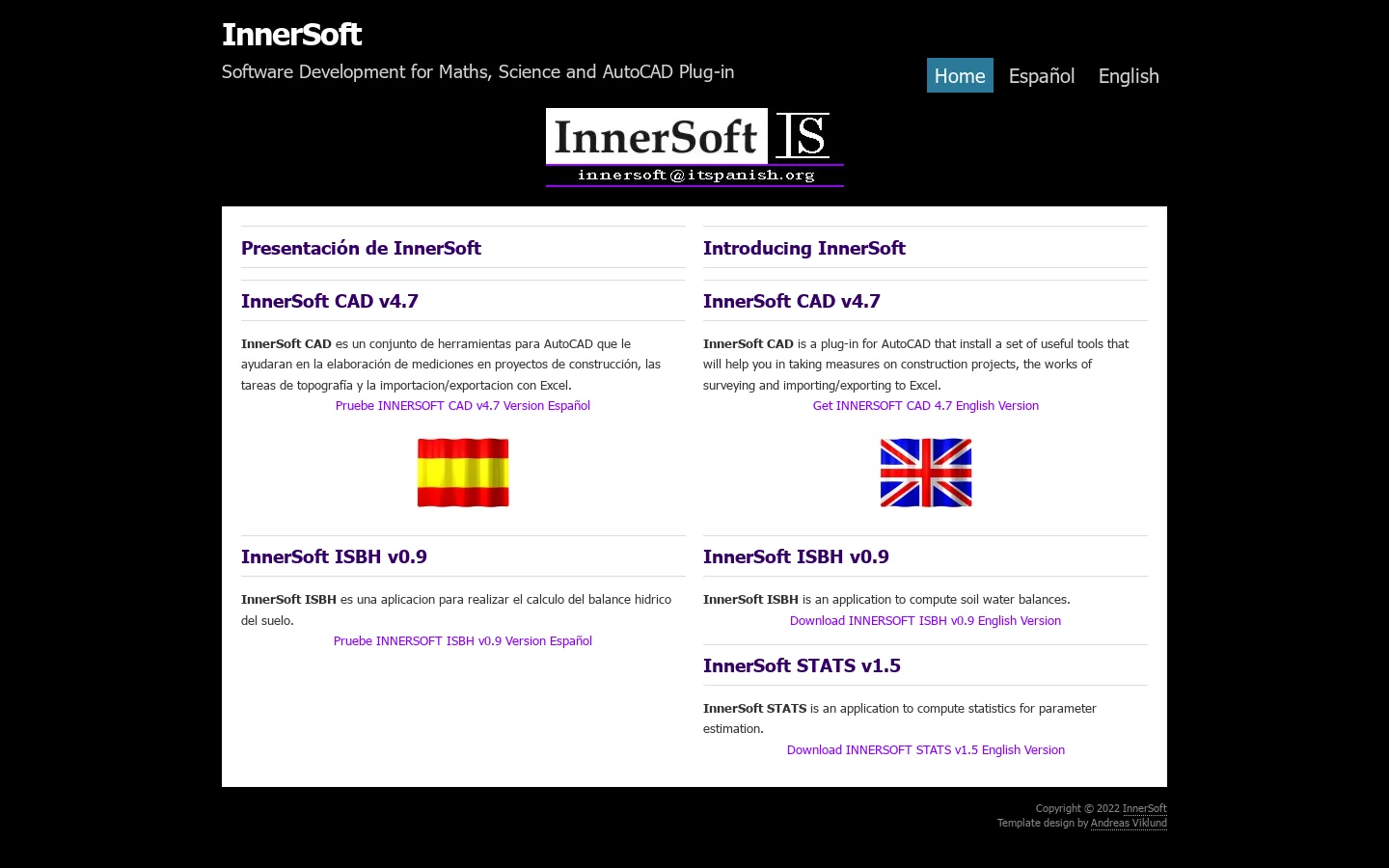1389x868 pixels.
Task: Click the InnerSoft link in the footer copyright
Action: [x=1145, y=809]
